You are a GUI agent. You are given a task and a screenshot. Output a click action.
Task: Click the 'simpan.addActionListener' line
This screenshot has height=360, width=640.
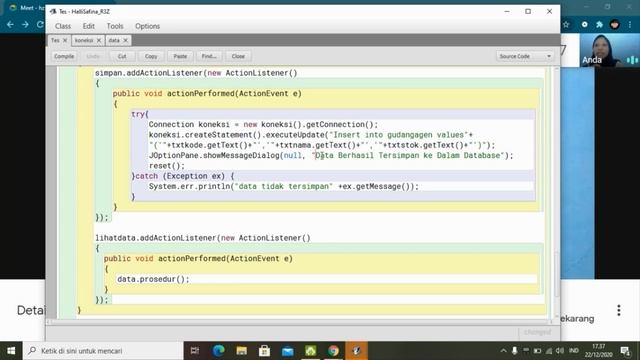pyautogui.click(x=196, y=73)
